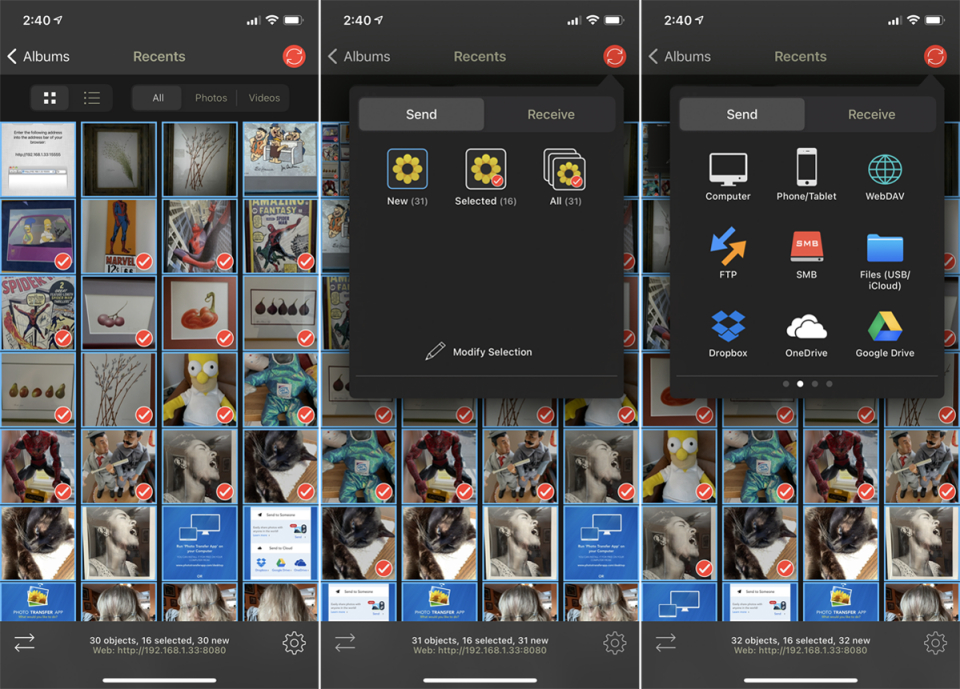
Task: Select OneDrive as the destination
Action: click(806, 334)
